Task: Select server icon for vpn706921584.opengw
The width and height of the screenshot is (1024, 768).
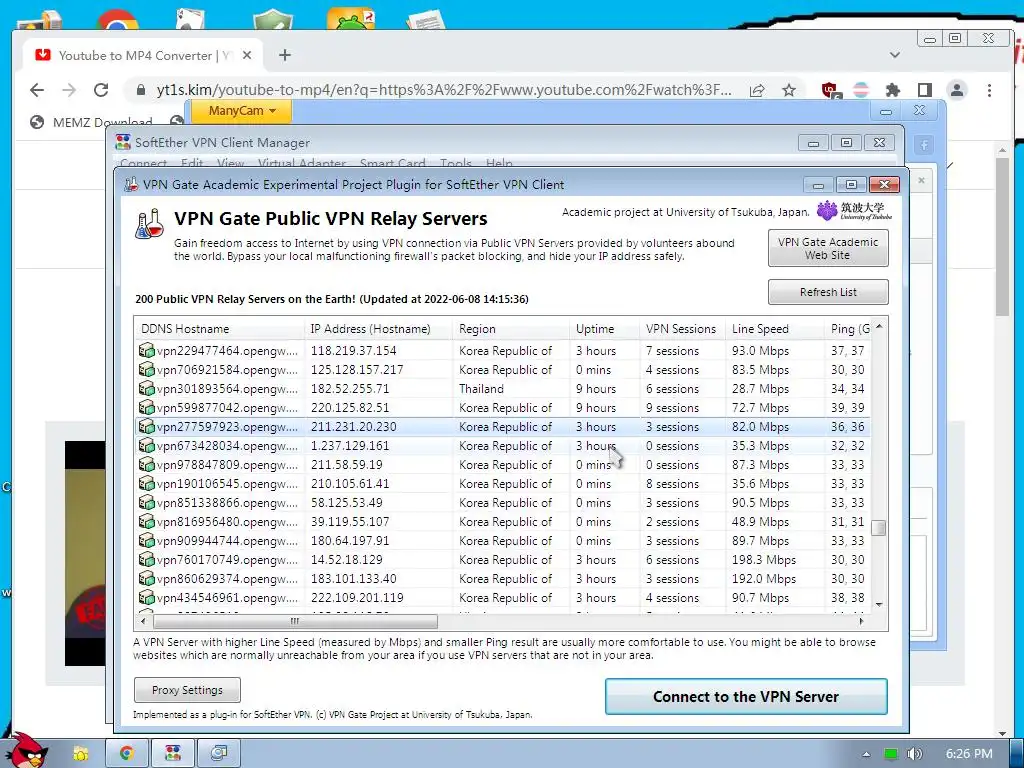Action: coord(147,370)
